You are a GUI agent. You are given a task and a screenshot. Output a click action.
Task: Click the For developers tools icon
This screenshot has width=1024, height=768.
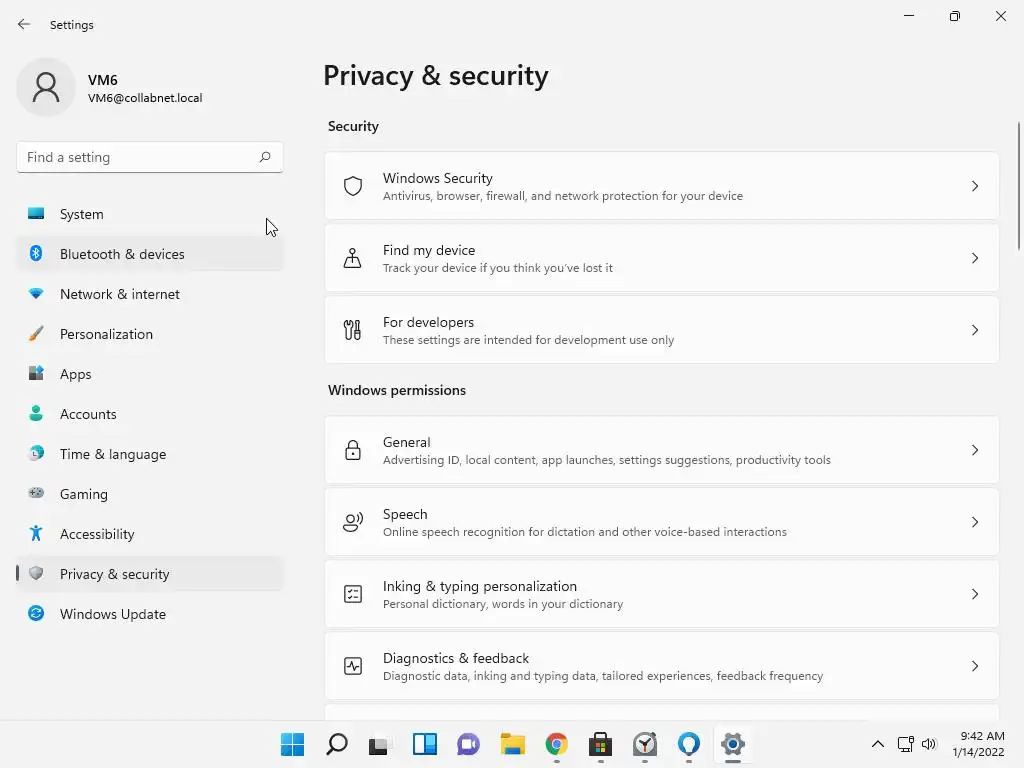pos(352,330)
